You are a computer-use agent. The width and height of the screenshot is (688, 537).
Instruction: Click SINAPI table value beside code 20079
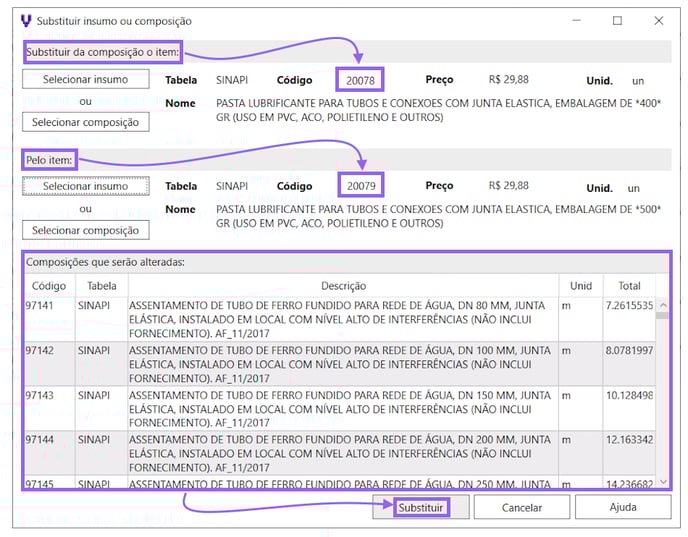tap(232, 186)
